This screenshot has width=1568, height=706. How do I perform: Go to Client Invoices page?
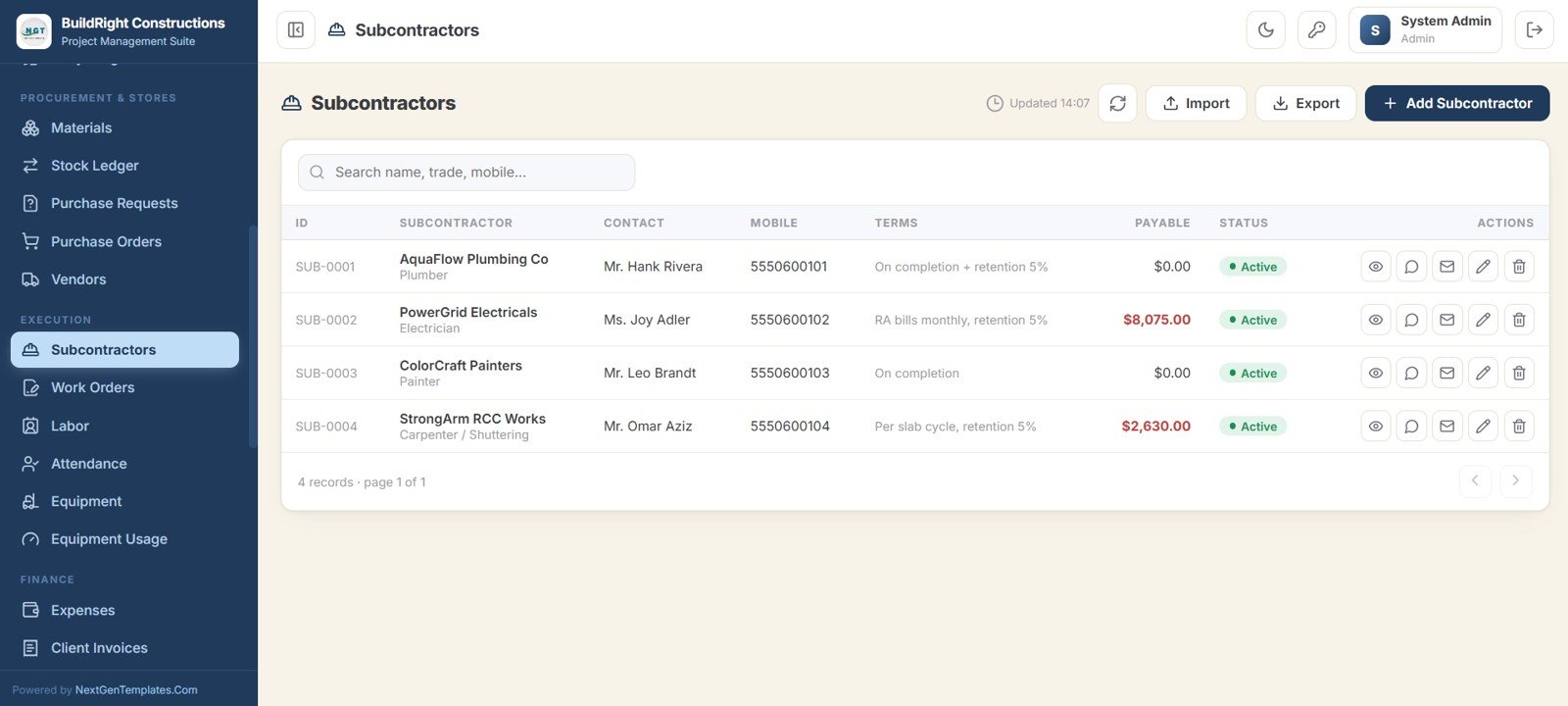coord(124,648)
